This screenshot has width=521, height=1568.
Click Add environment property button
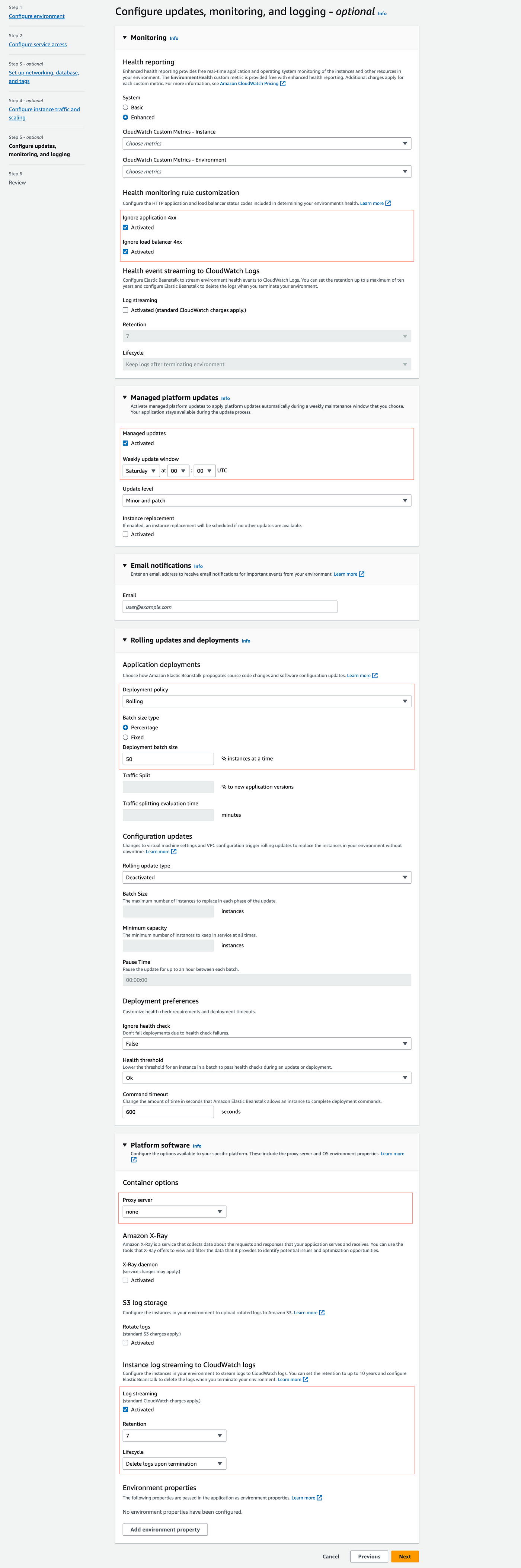click(165, 1529)
